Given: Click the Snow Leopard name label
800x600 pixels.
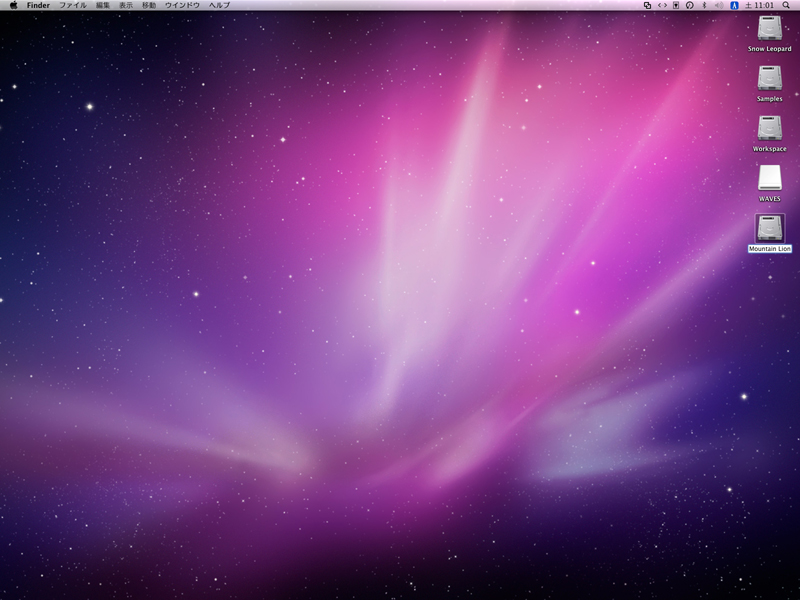Looking at the screenshot, I should click(769, 49).
